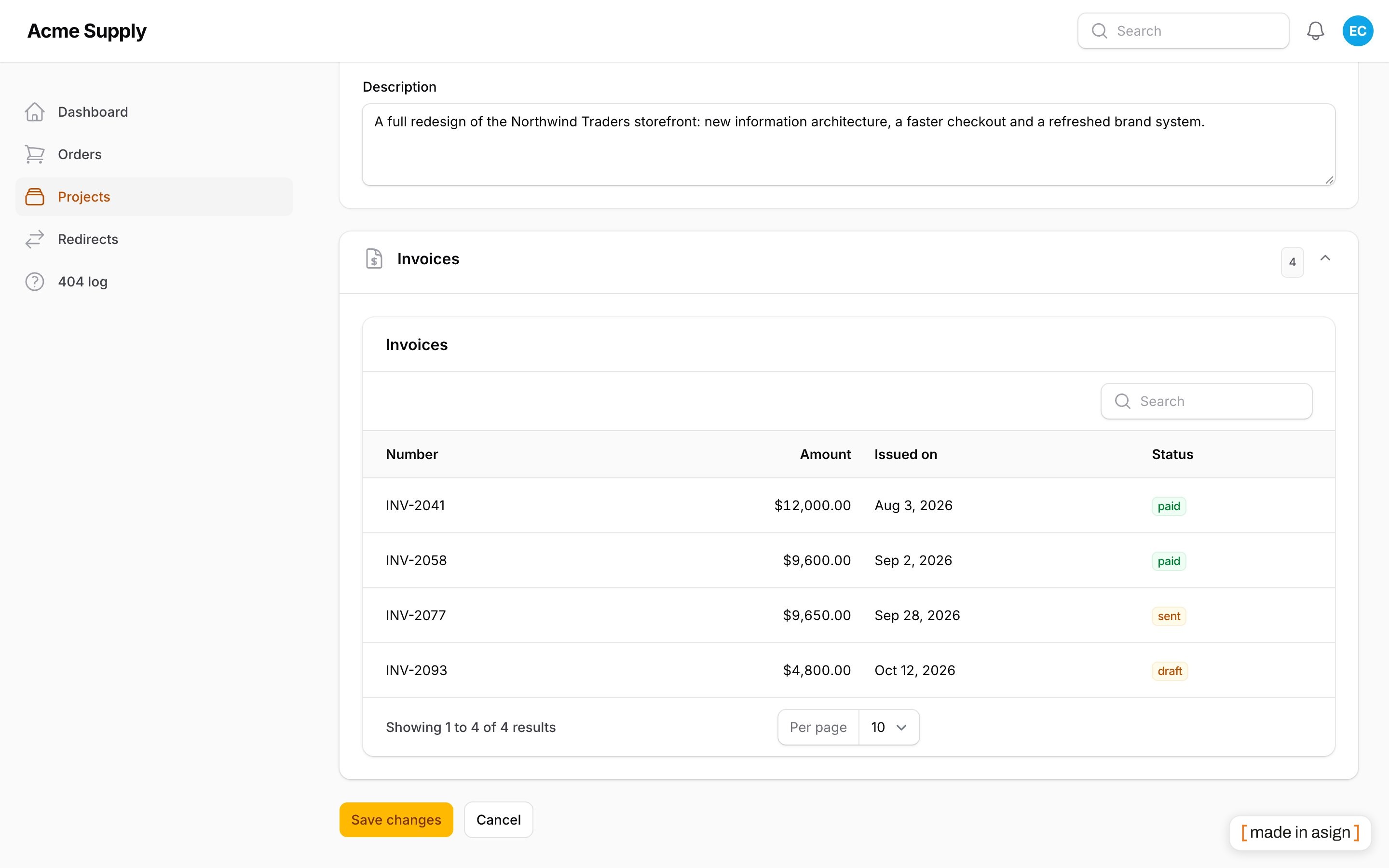Click the magnifier in invoices search

1123,401
